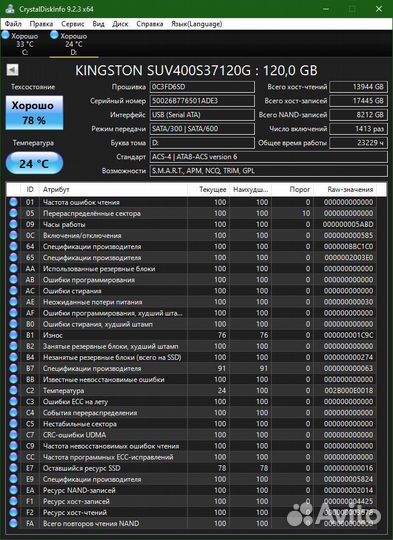This screenshot has width=393, height=540.
Task: Click power-on count value 1413 раз
Action: [359, 129]
